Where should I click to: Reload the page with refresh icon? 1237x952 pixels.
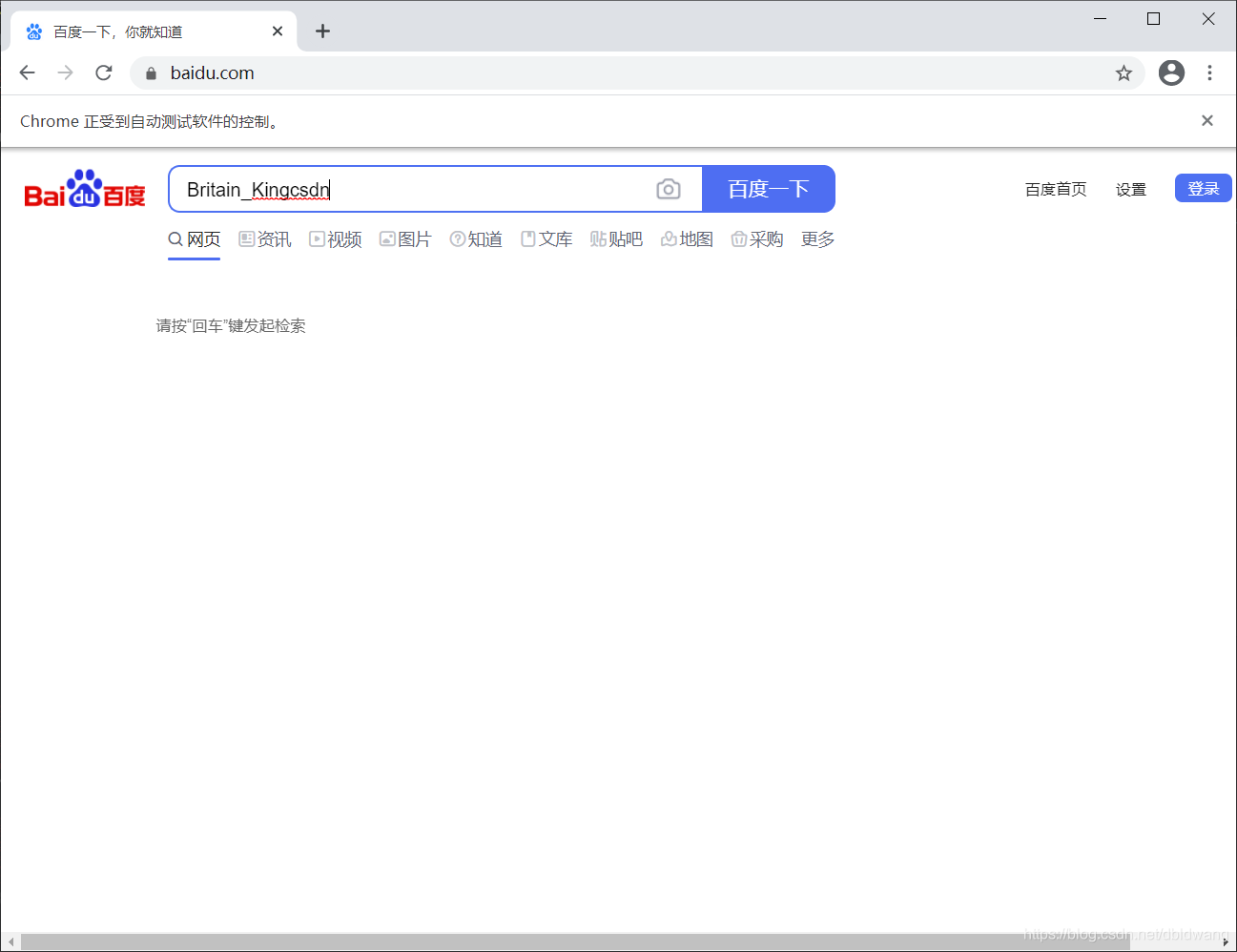(x=104, y=72)
